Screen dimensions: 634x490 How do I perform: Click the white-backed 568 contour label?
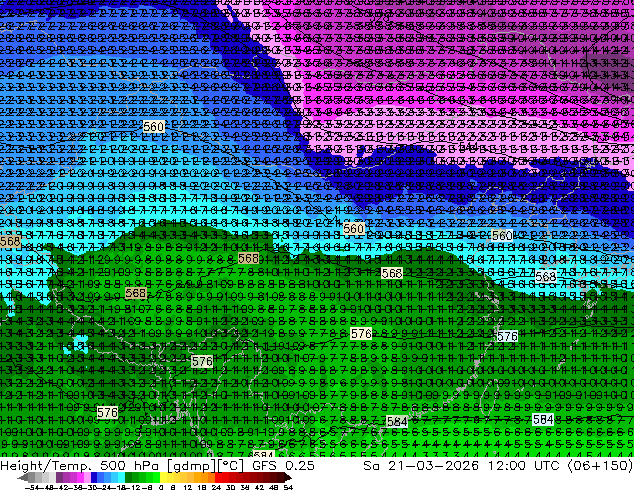[545, 277]
